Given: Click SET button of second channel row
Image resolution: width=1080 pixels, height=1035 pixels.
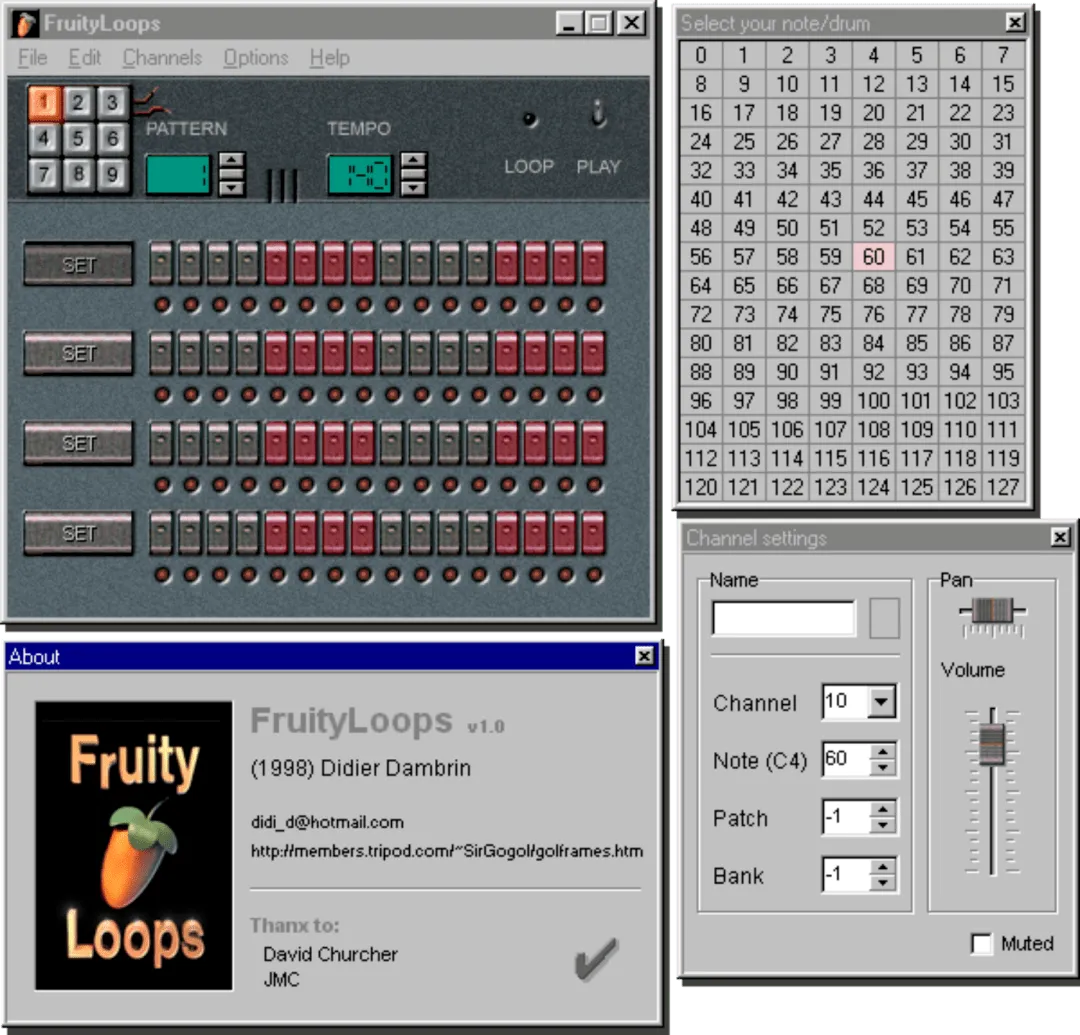Looking at the screenshot, I should (79, 353).
